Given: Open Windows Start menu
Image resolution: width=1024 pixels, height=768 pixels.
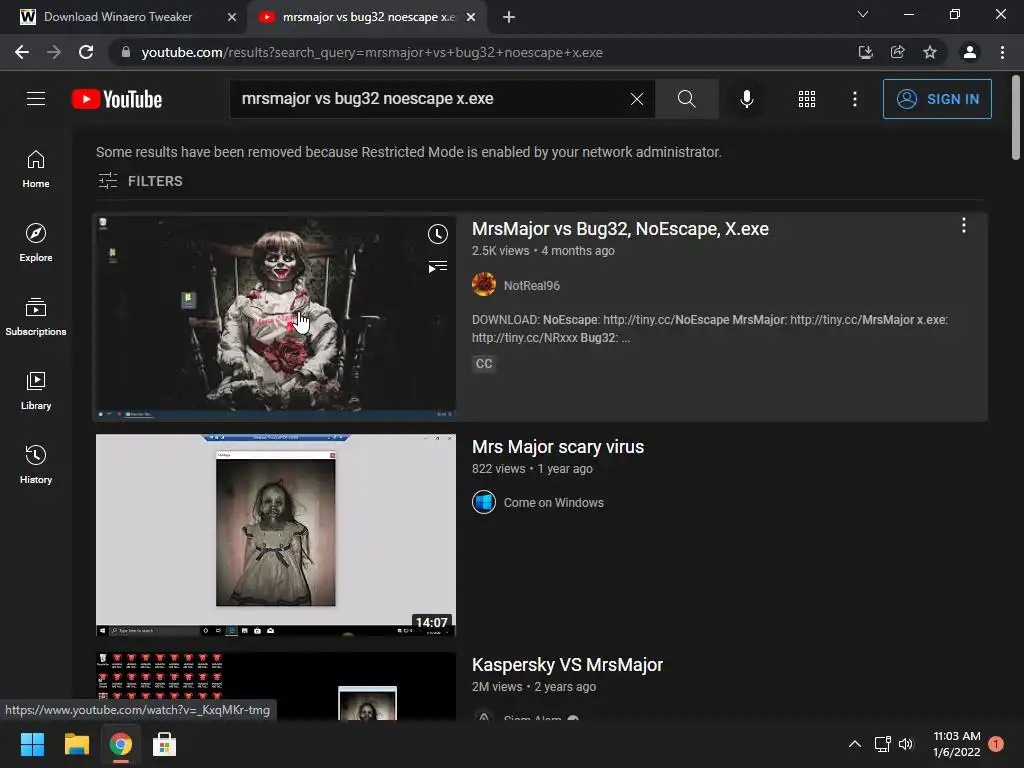Looking at the screenshot, I should [x=32, y=744].
